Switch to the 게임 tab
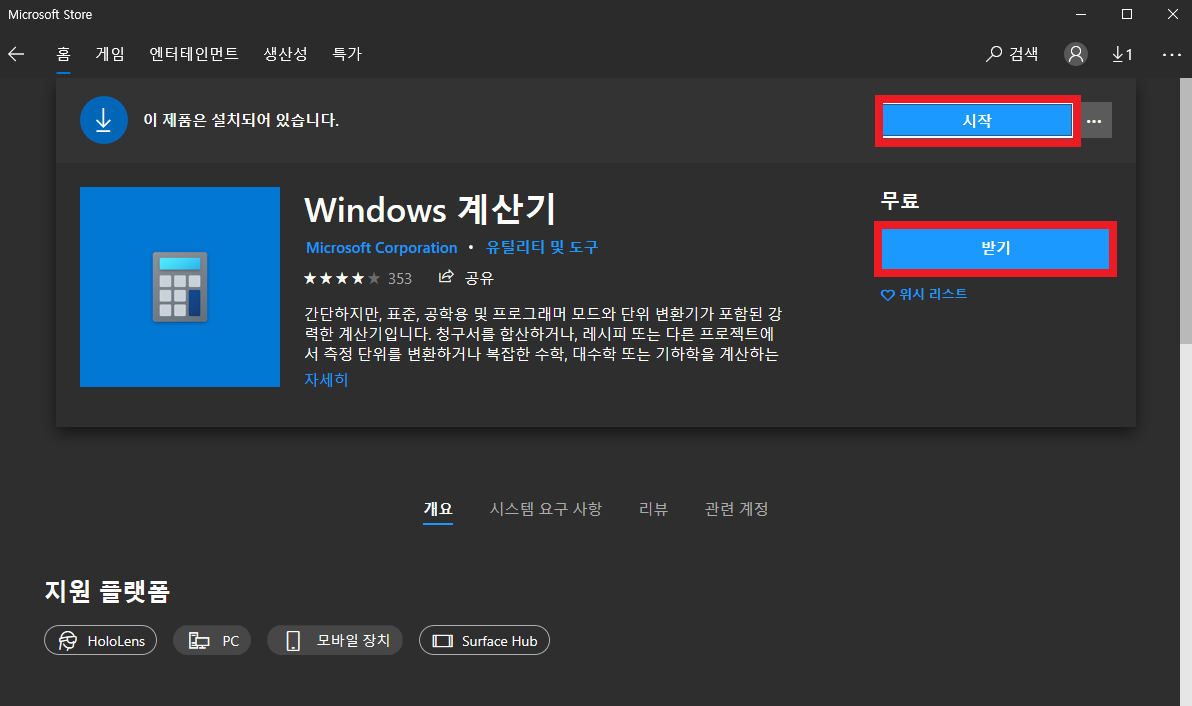Screen dimensions: 1192x706 [x=109, y=54]
